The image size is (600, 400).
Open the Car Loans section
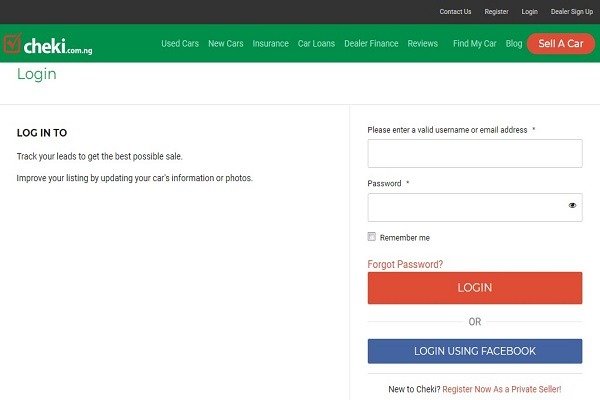[316, 44]
